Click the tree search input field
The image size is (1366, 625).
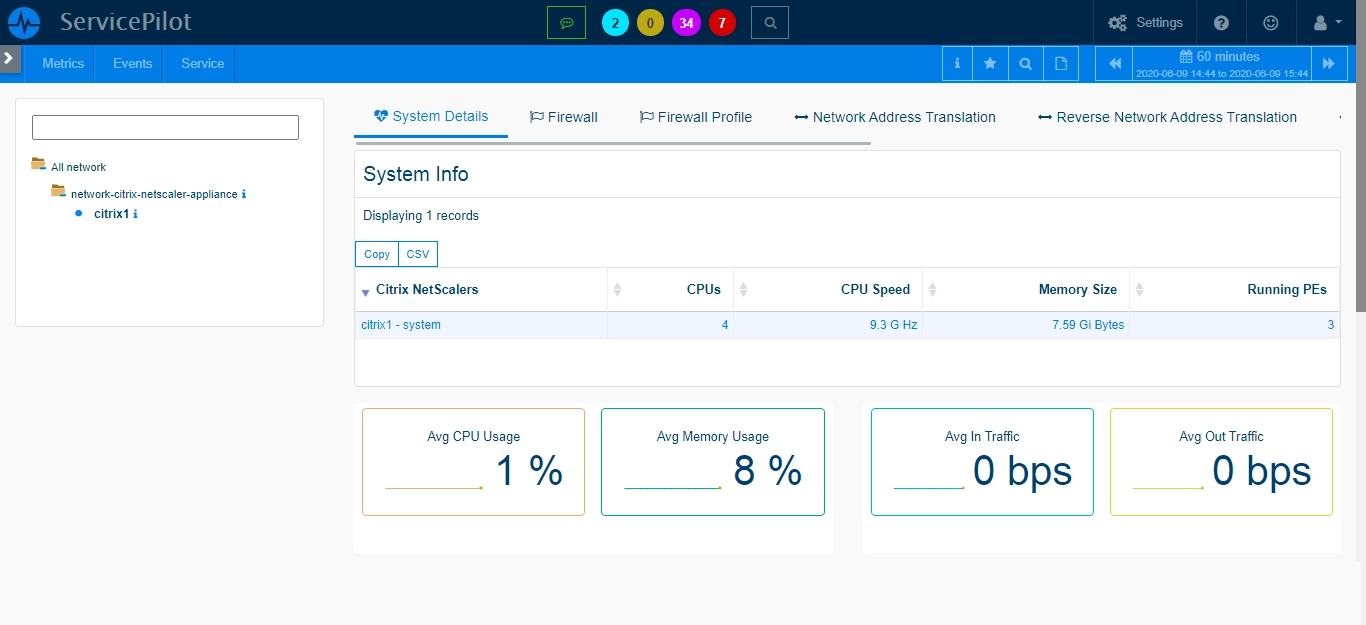165,127
